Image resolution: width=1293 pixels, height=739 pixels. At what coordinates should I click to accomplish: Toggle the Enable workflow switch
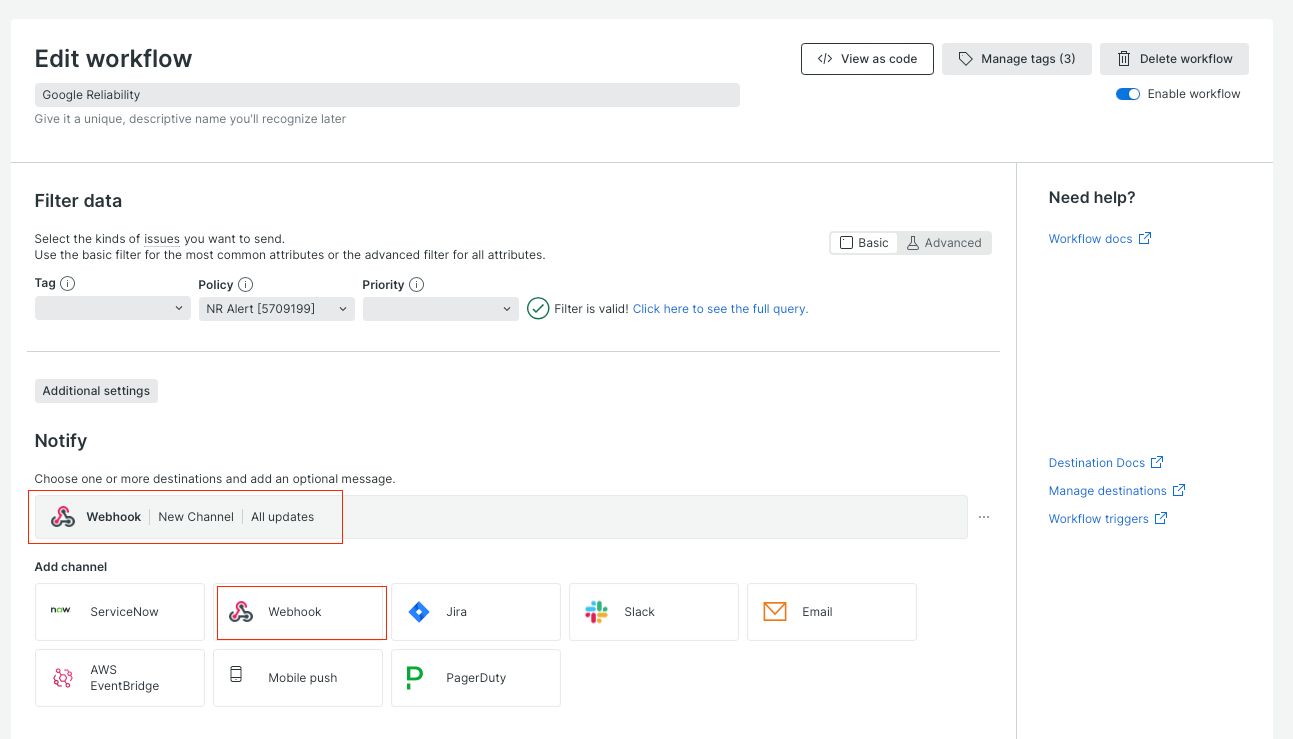tap(1128, 94)
